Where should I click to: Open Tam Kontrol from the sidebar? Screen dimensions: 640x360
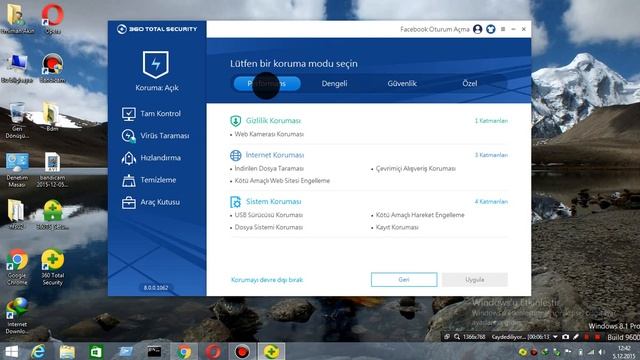[x=151, y=113]
